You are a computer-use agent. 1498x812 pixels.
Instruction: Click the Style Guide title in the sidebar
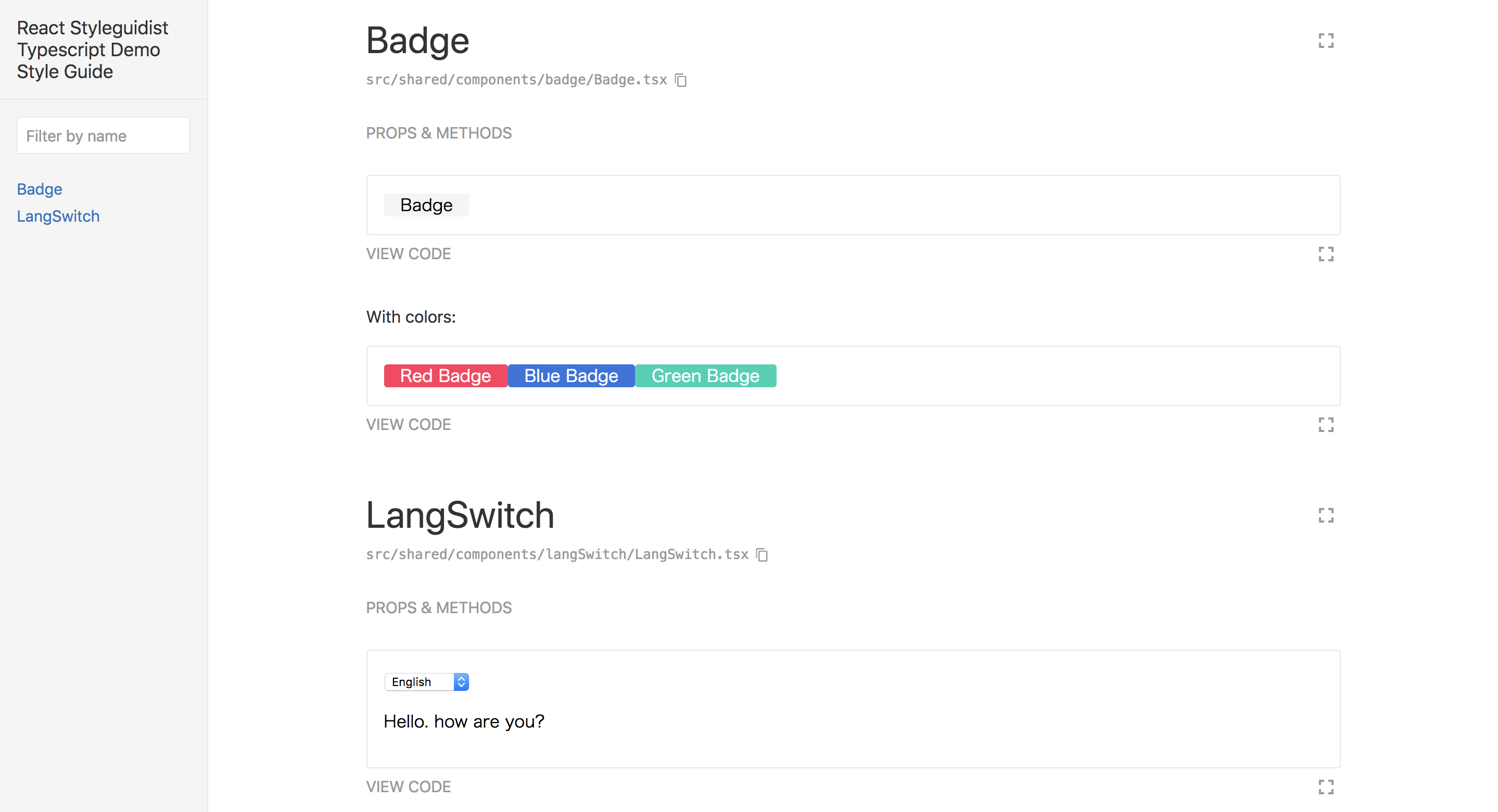[x=92, y=49]
